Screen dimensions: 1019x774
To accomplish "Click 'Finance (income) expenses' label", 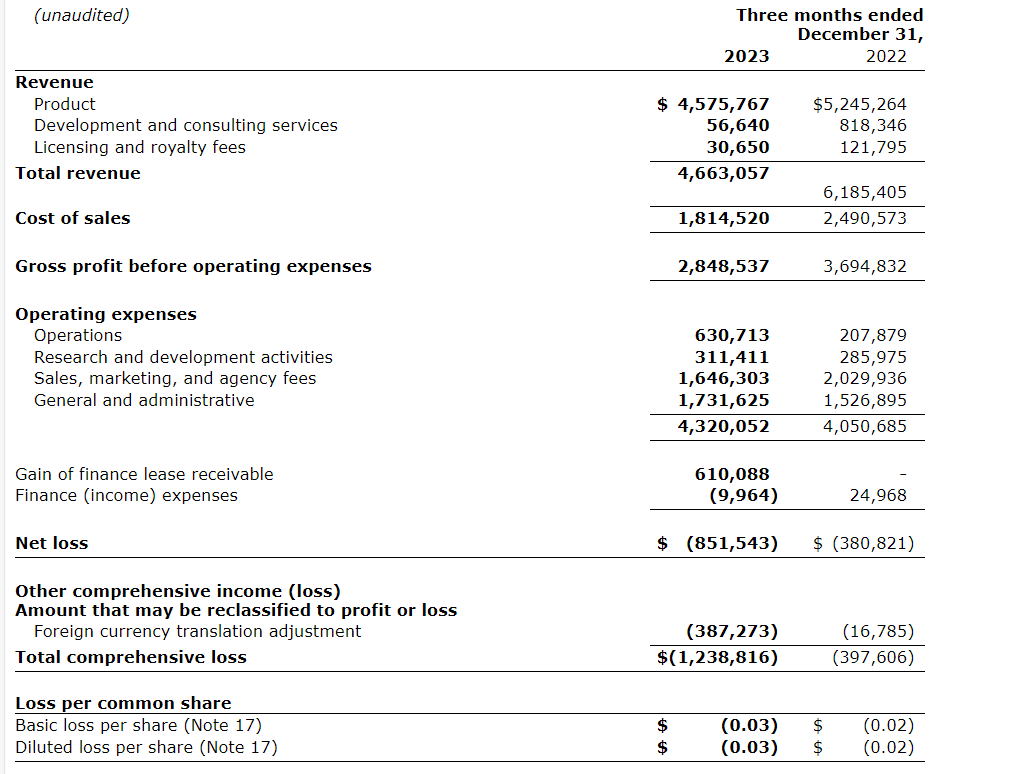I will point(127,496).
